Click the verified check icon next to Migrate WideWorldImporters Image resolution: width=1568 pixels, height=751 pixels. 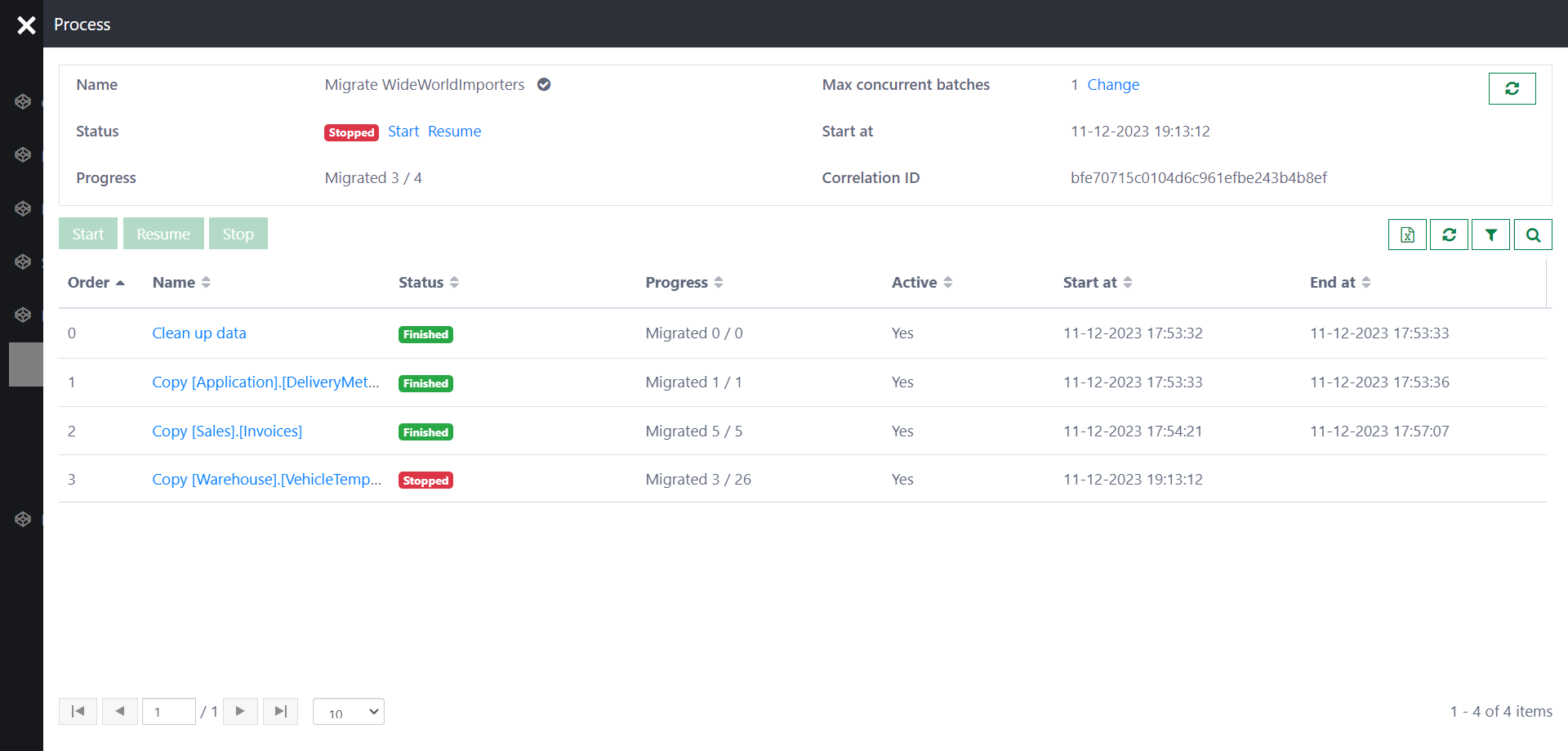tap(544, 84)
